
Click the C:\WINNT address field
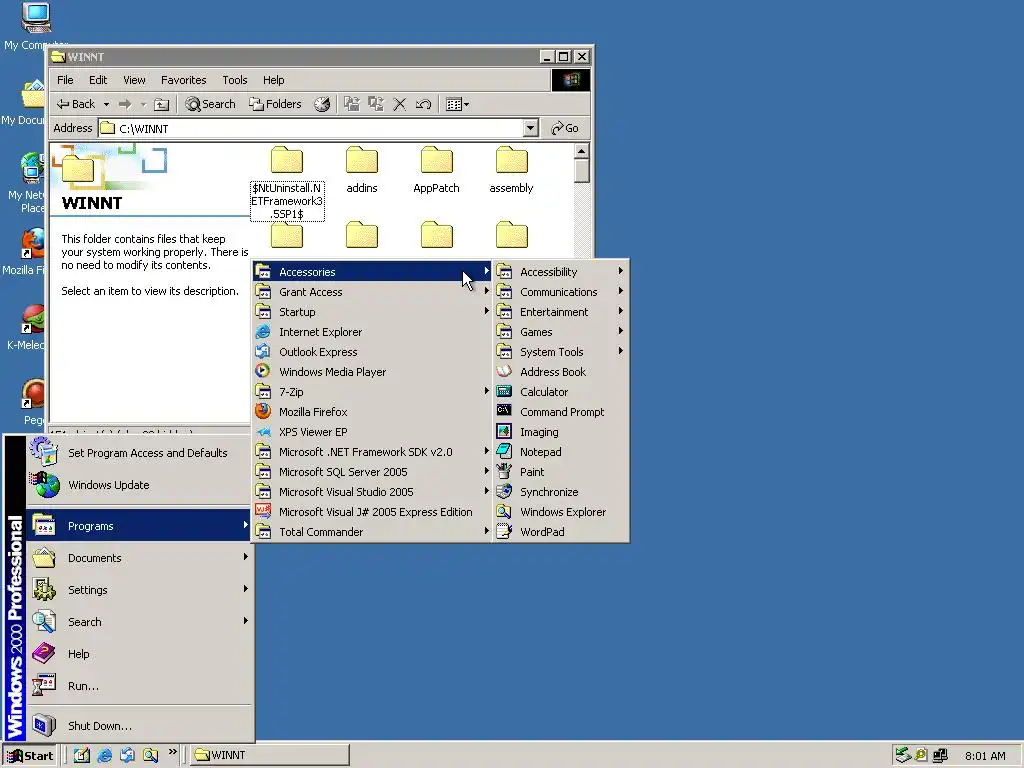coord(311,129)
